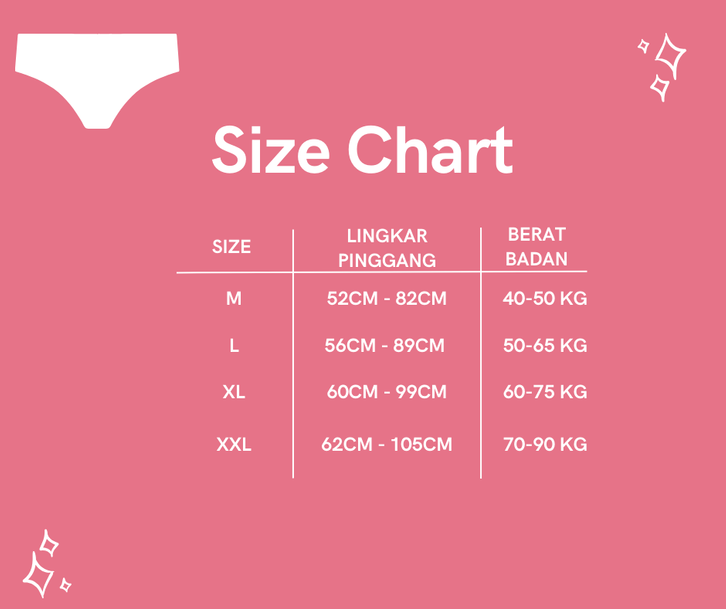Select the 52CM - 82CM waist value
Screen dimensions: 726x609
(387, 298)
